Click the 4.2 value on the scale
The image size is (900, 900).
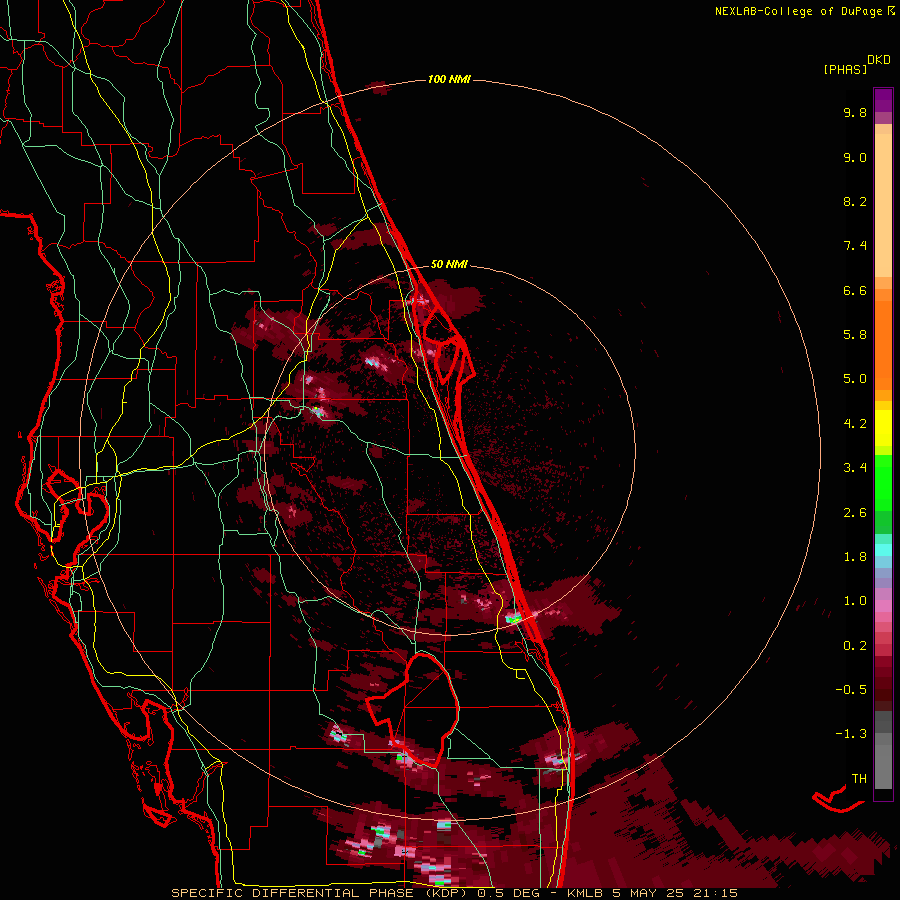pyautogui.click(x=855, y=424)
